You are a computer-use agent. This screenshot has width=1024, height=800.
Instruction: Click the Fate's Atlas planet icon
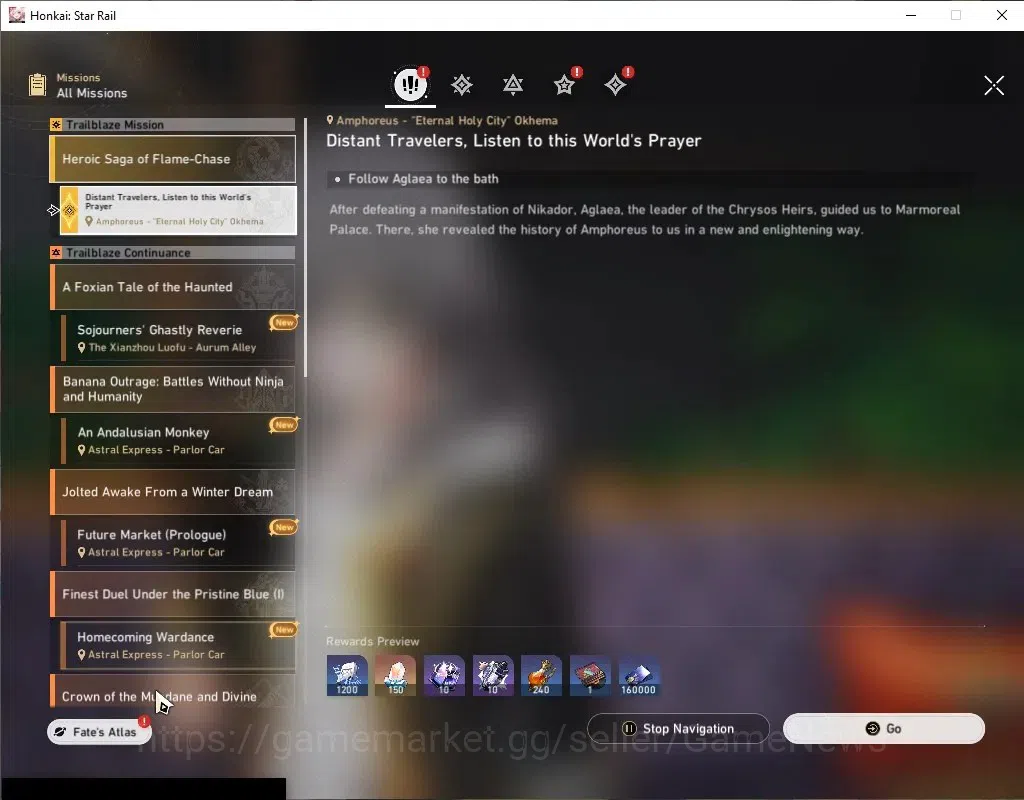pyautogui.click(x=60, y=731)
